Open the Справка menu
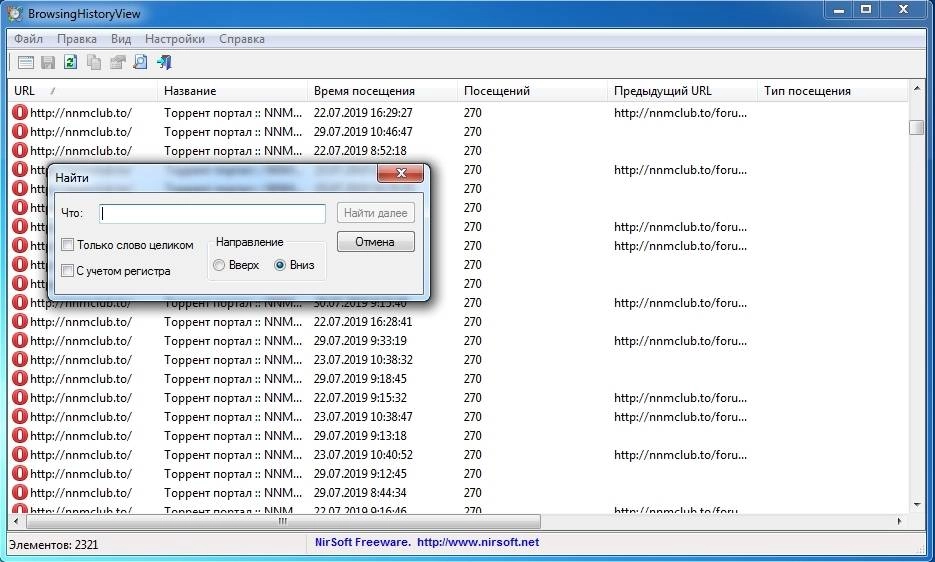This screenshot has height=562, width=935. pyautogui.click(x=242, y=39)
